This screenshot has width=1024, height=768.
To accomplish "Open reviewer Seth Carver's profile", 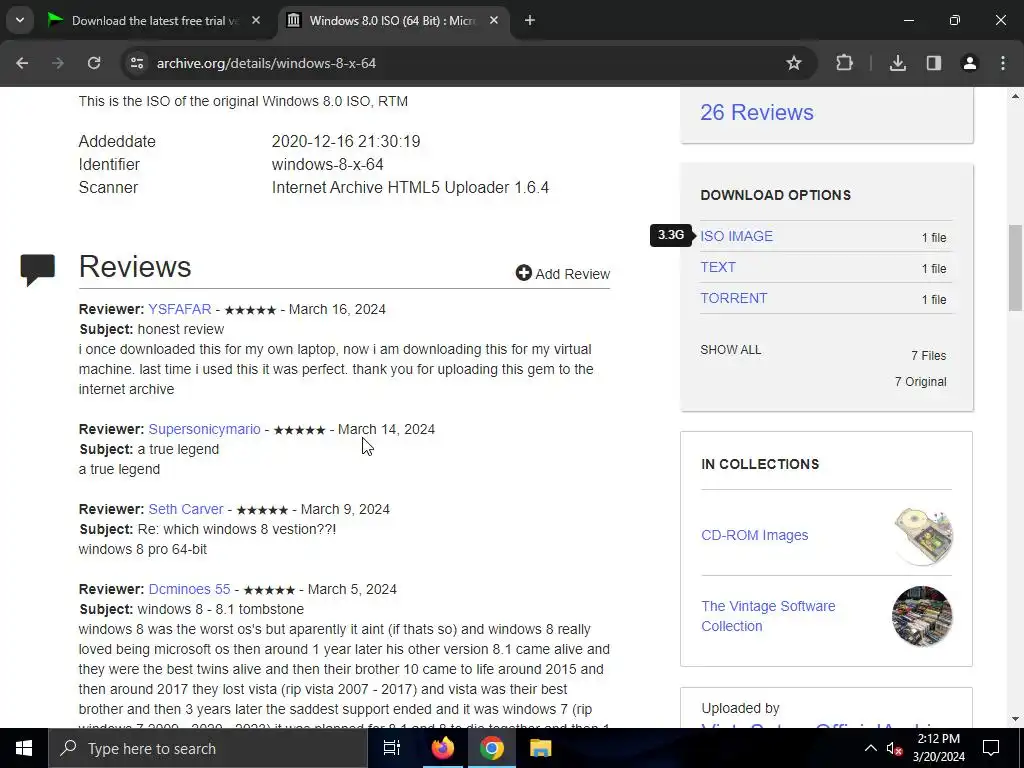I will (186, 509).
